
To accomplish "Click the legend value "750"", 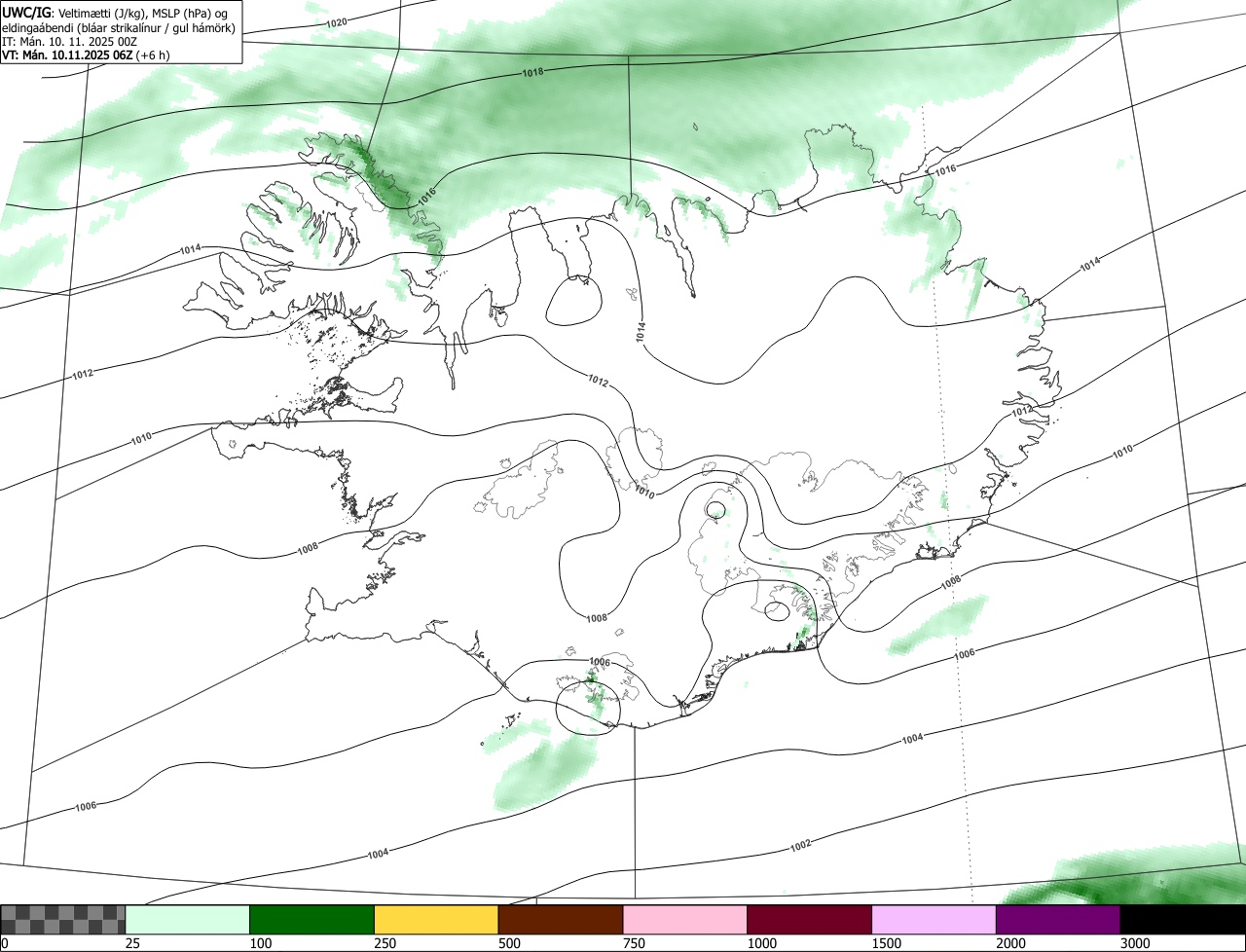I will tap(635, 943).
